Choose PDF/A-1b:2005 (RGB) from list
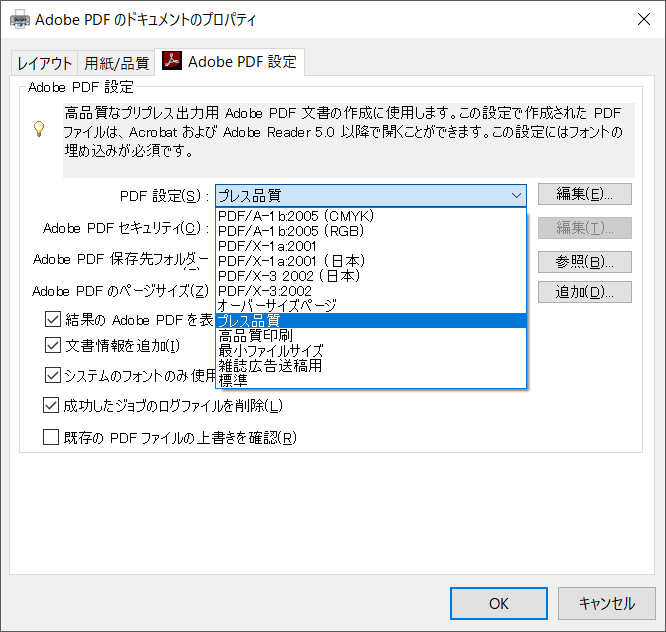The width and height of the screenshot is (666, 632). coord(371,231)
